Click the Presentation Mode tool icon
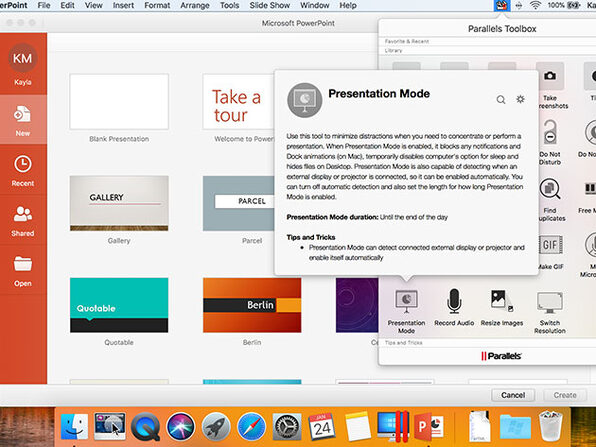The image size is (596, 447). coord(406,302)
